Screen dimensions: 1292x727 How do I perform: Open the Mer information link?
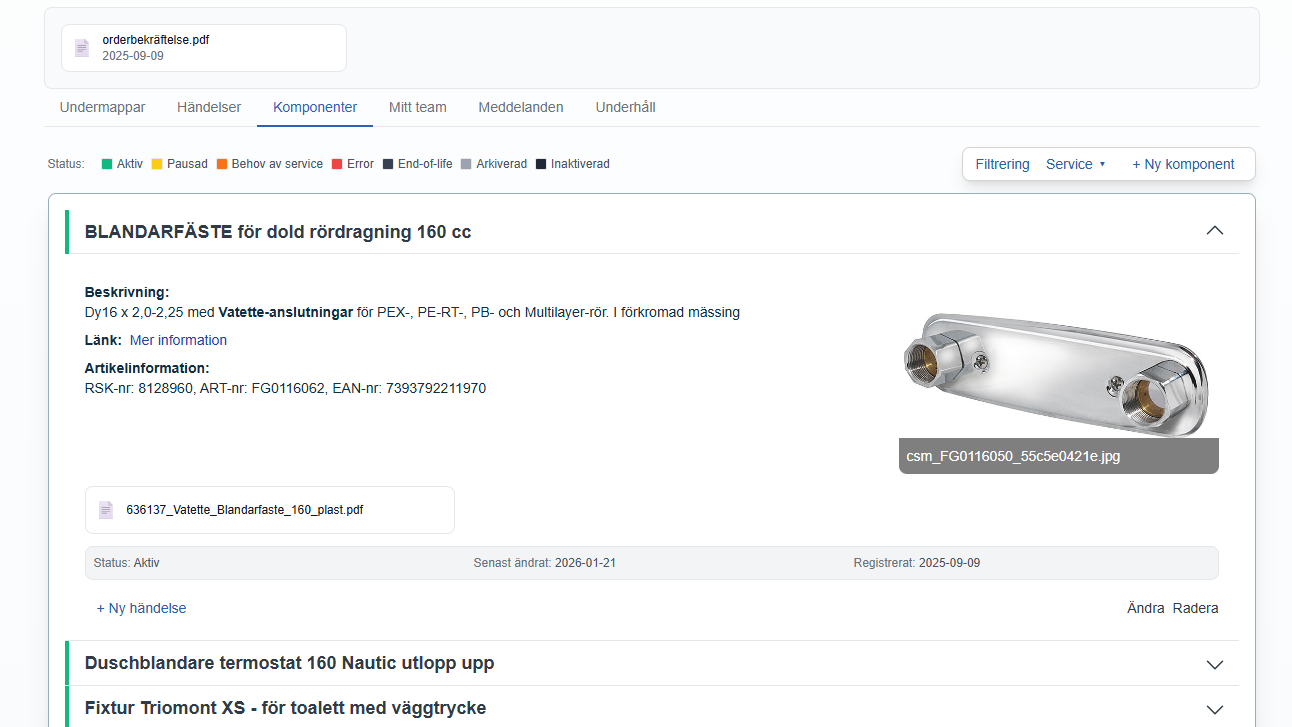click(178, 340)
